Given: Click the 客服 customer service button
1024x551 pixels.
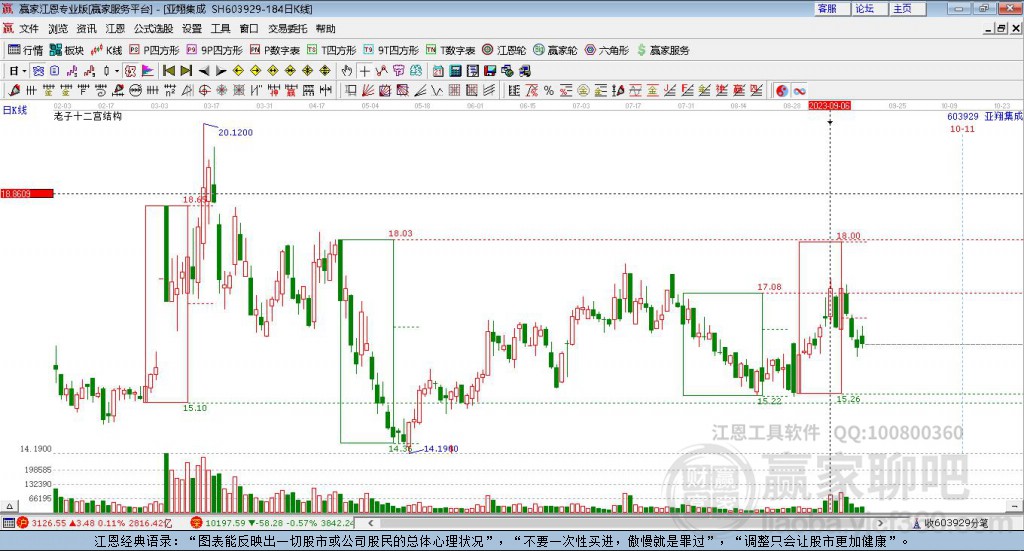Looking at the screenshot, I should [832, 8].
